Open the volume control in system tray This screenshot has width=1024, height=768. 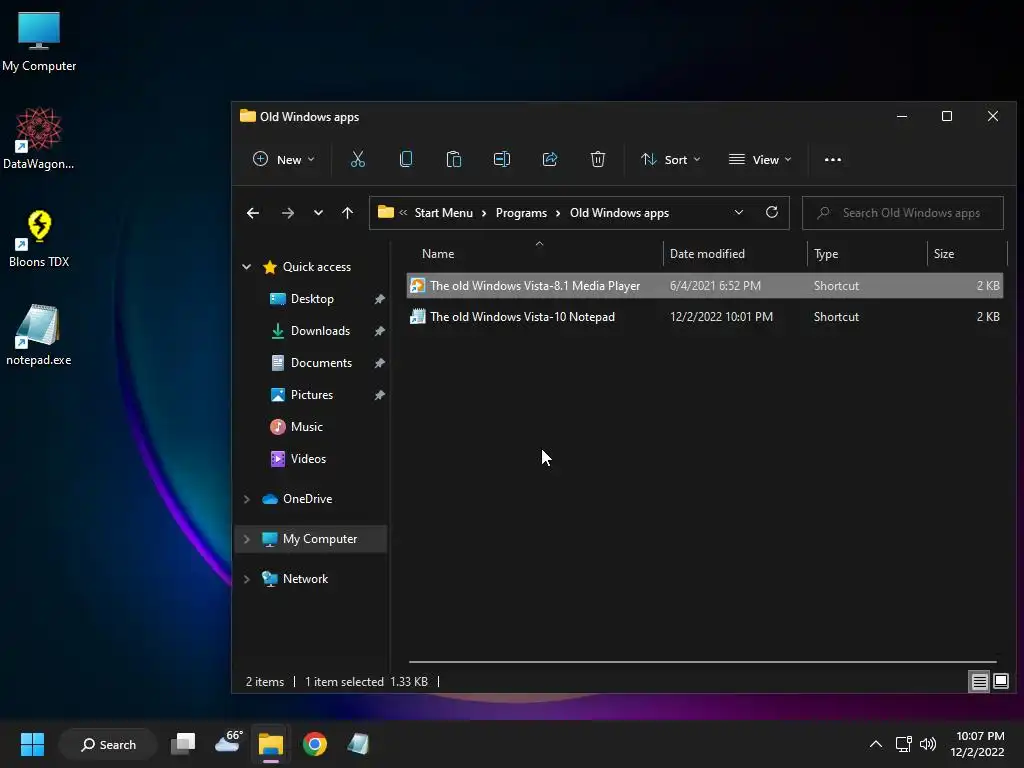[927, 744]
